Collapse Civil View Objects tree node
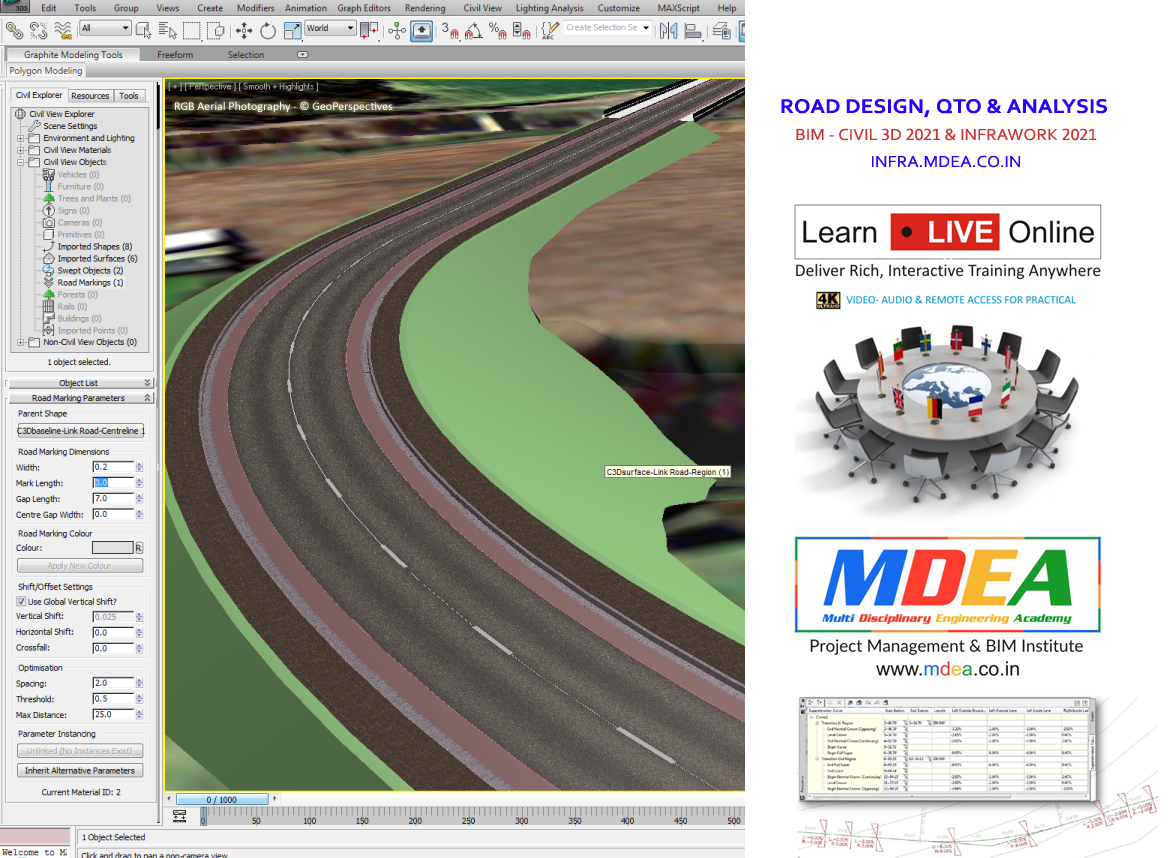The height and width of the screenshot is (858, 1171). 21,162
